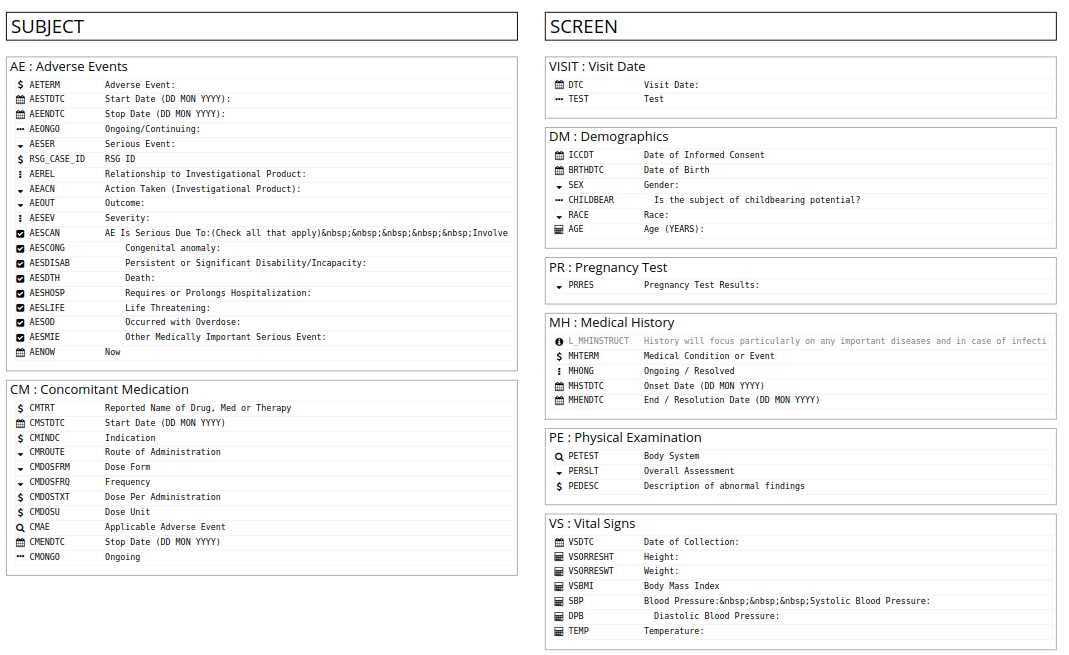Click the "Pregnancy Test Results:" label

pos(702,286)
